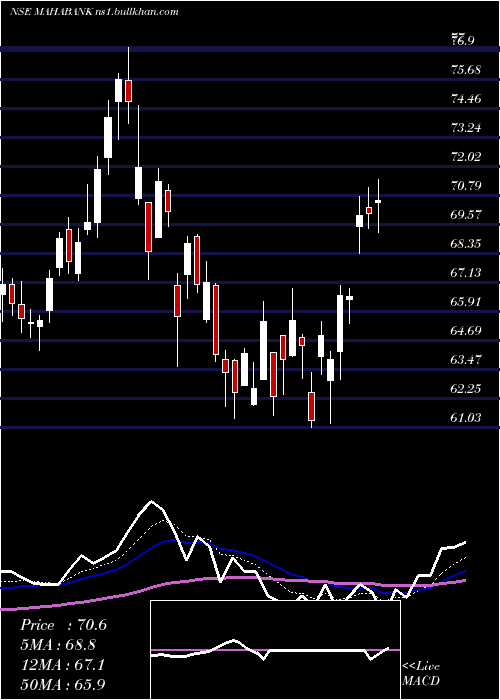500x700 pixels.
Task: Click the 65.91 price axis label
Action: [x=466, y=301]
